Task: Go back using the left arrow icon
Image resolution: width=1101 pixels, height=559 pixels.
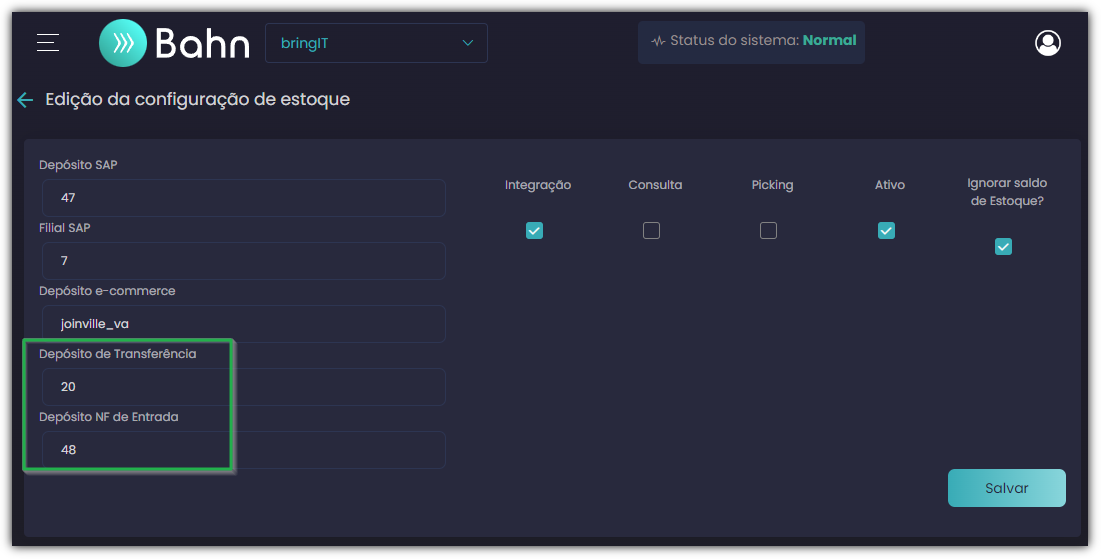Action: (25, 100)
